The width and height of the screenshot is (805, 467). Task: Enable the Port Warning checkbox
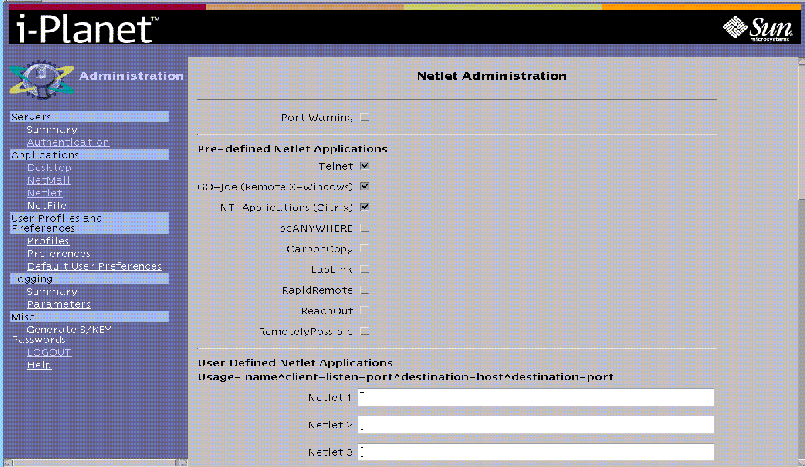(365, 118)
